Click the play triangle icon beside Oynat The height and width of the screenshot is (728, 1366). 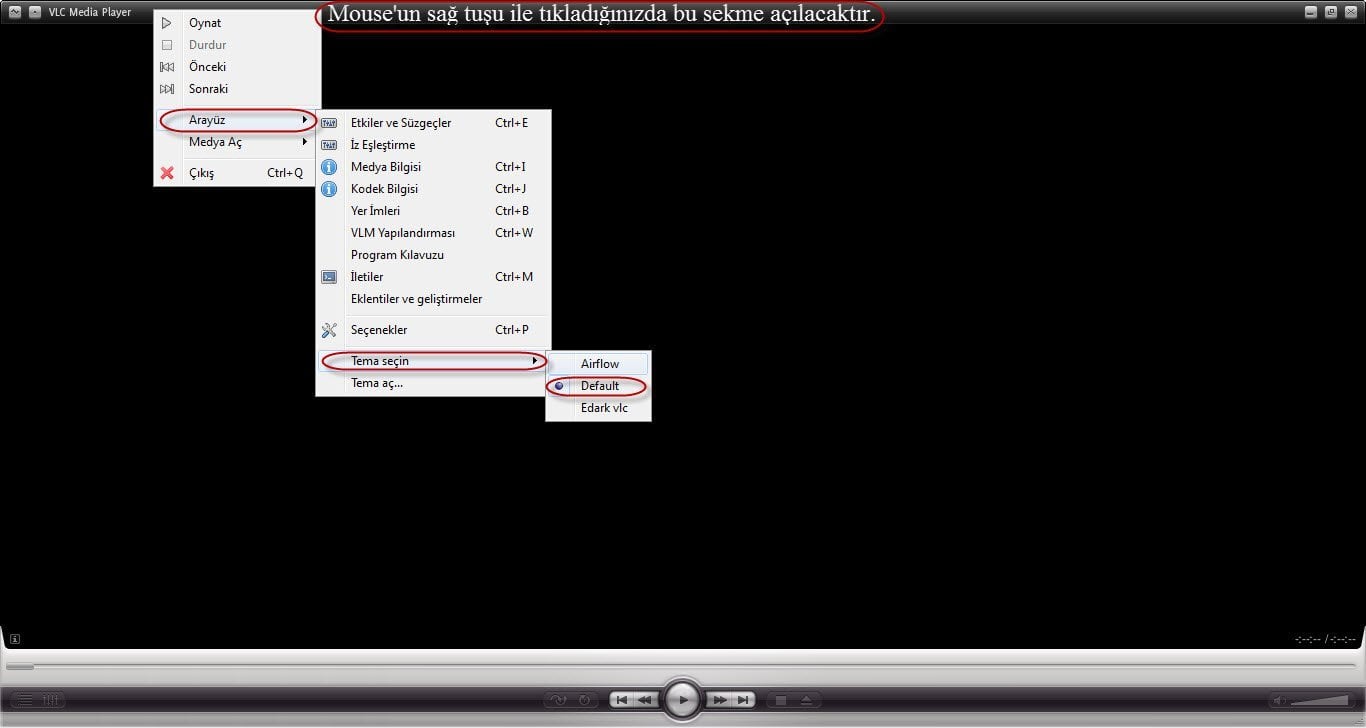pyautogui.click(x=167, y=23)
